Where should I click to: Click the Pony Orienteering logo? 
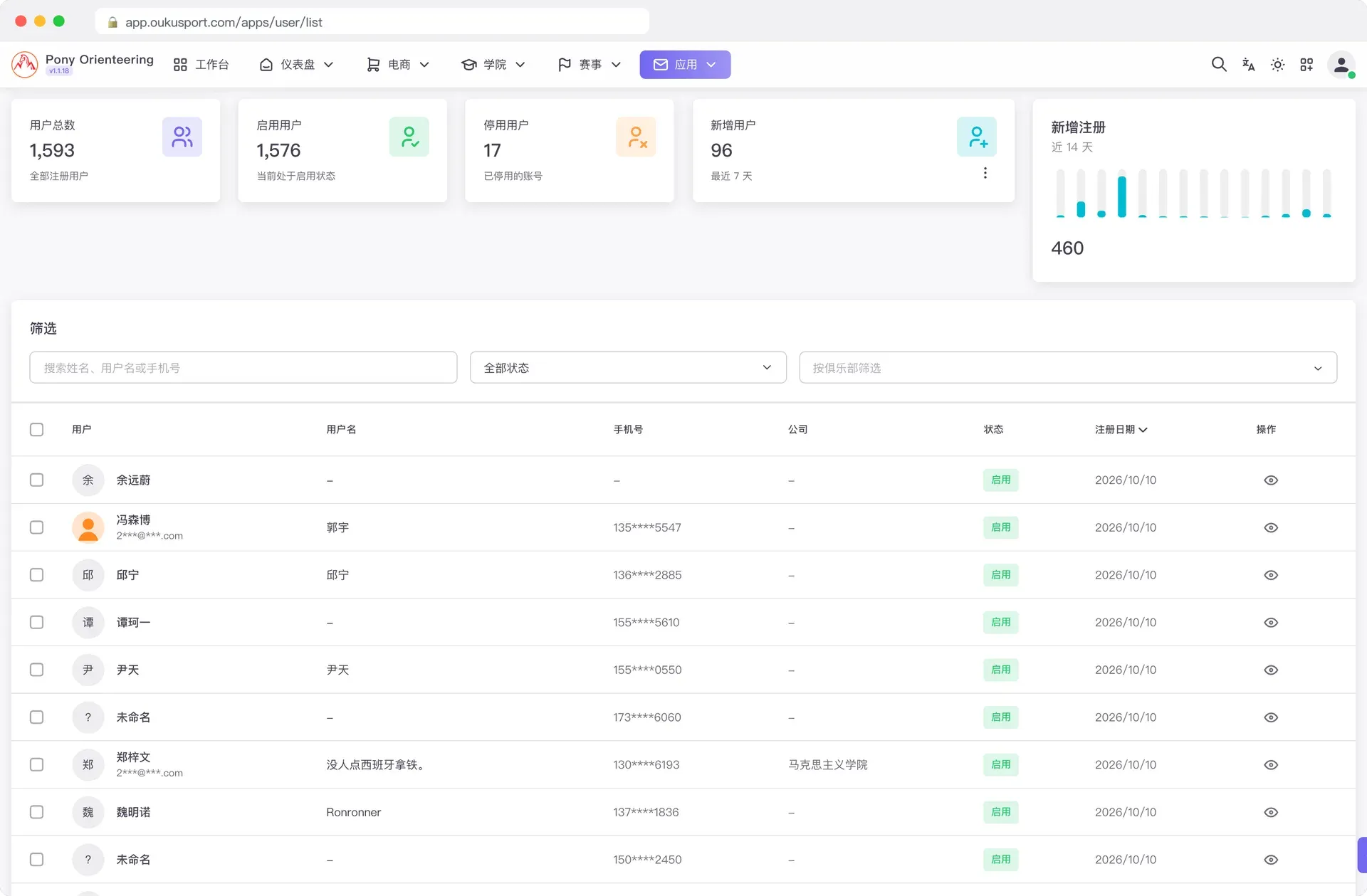click(x=25, y=65)
